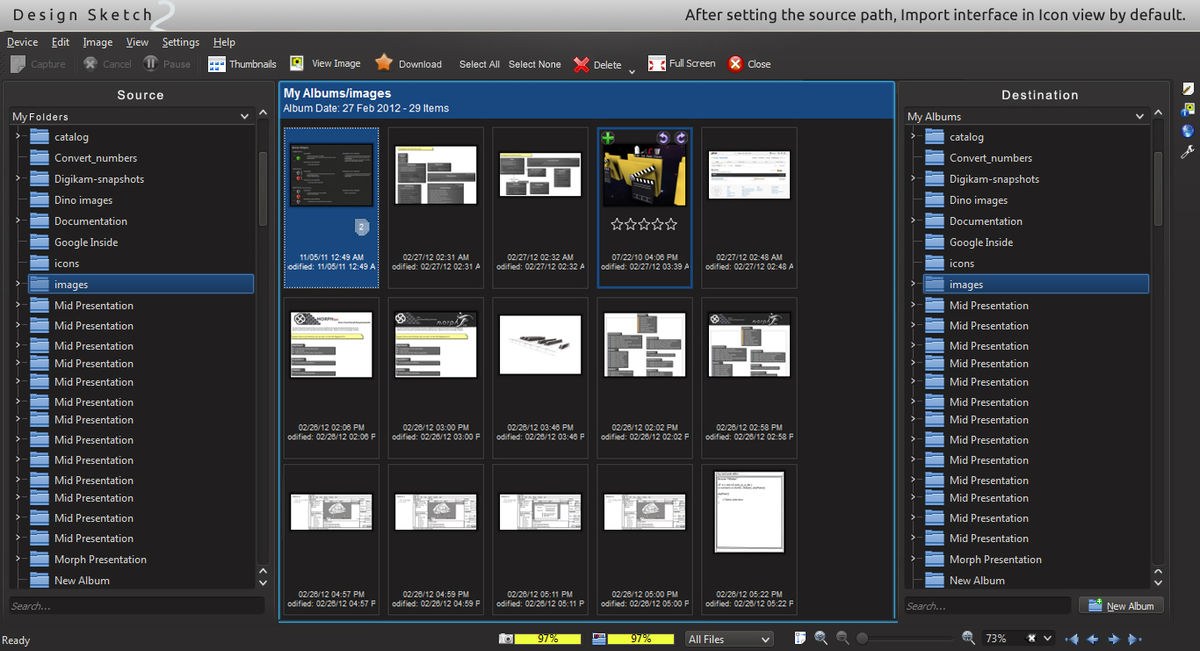Screen dimensions: 1200x651
Task: Open the Settings menu
Action: 181,42
